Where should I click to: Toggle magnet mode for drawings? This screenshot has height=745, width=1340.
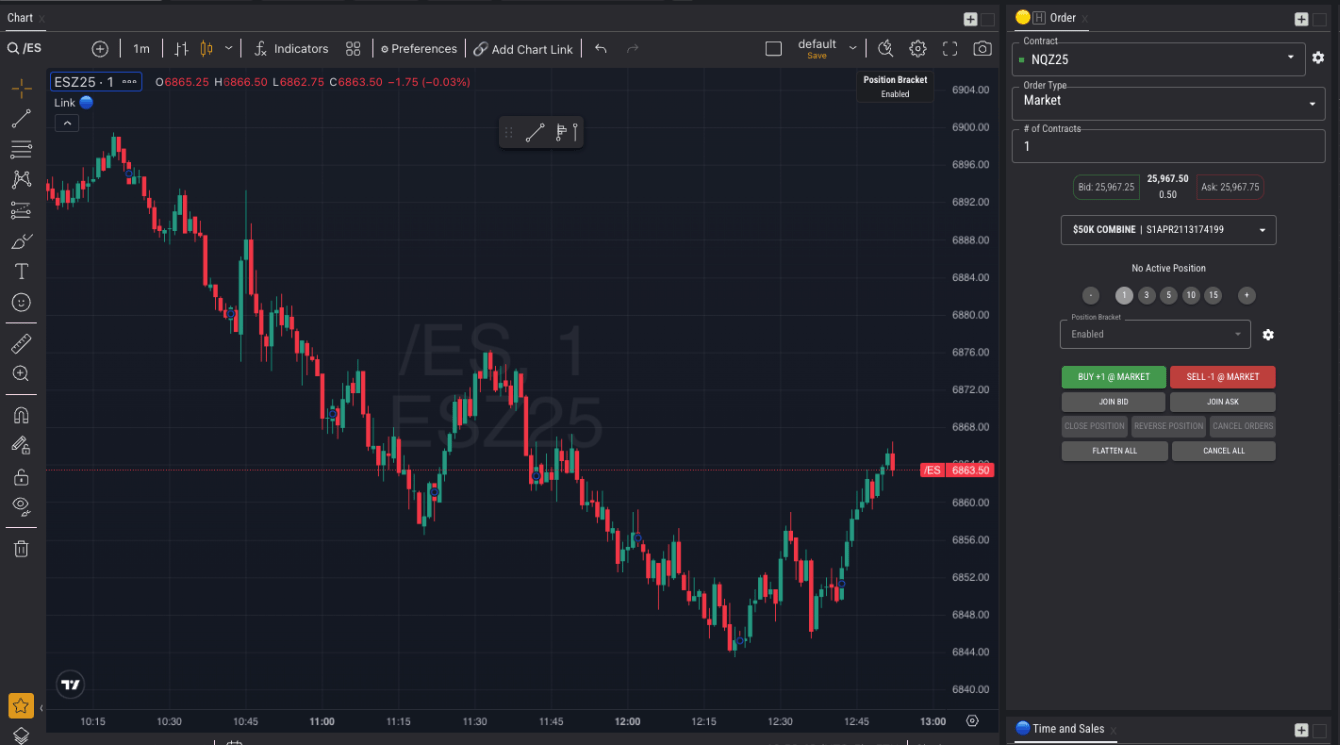pyautogui.click(x=21, y=415)
